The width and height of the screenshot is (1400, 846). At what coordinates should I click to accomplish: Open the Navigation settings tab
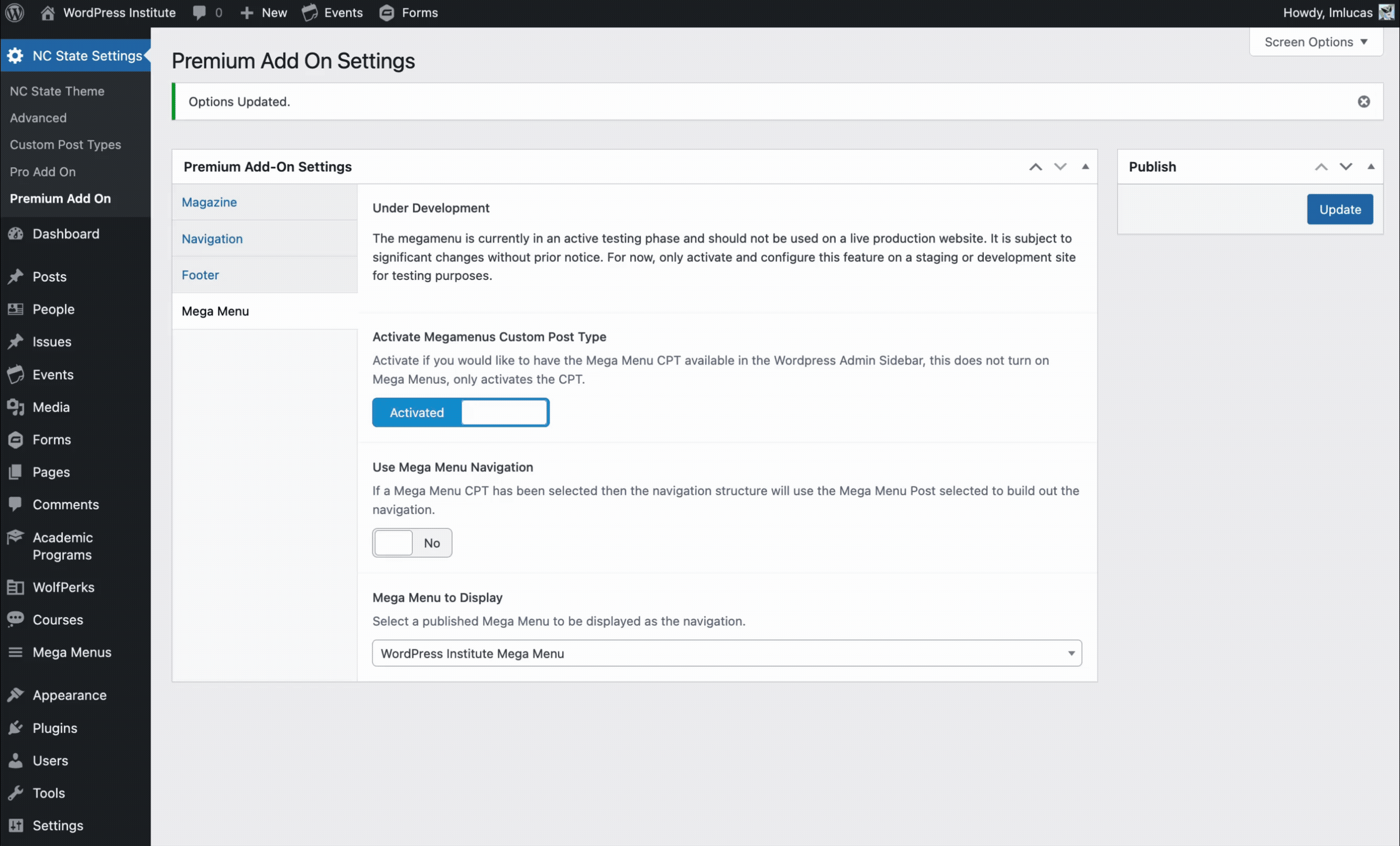click(x=212, y=239)
